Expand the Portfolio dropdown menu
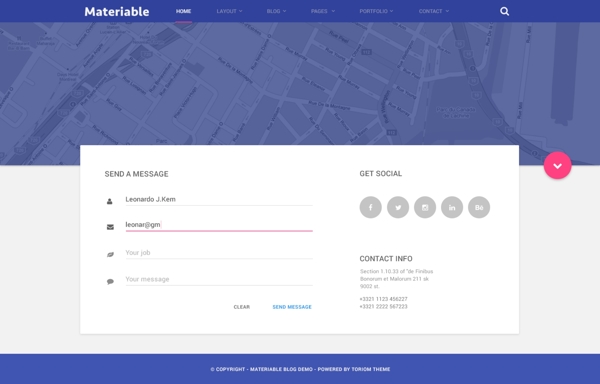 [376, 11]
